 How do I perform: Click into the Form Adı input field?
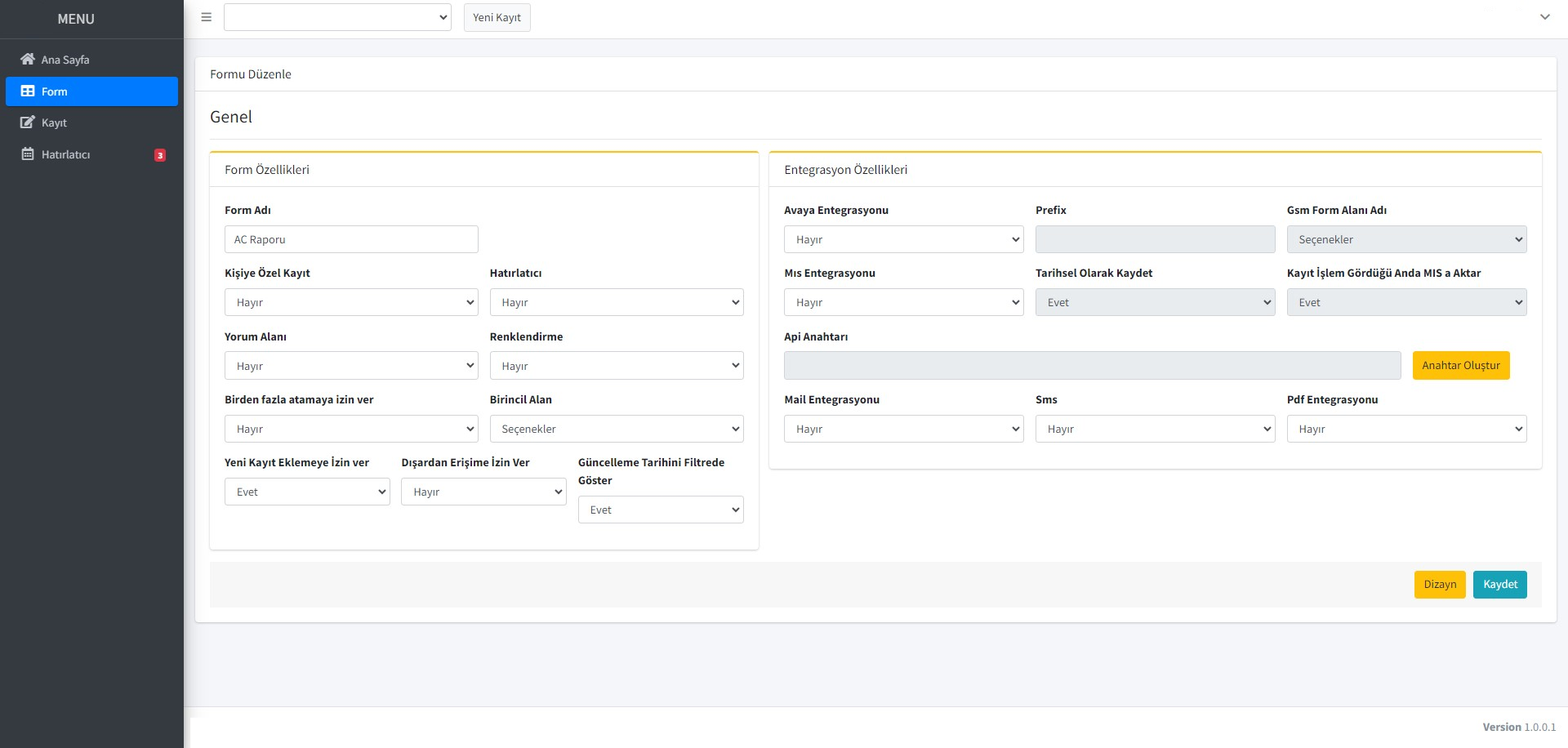pyautogui.click(x=351, y=239)
